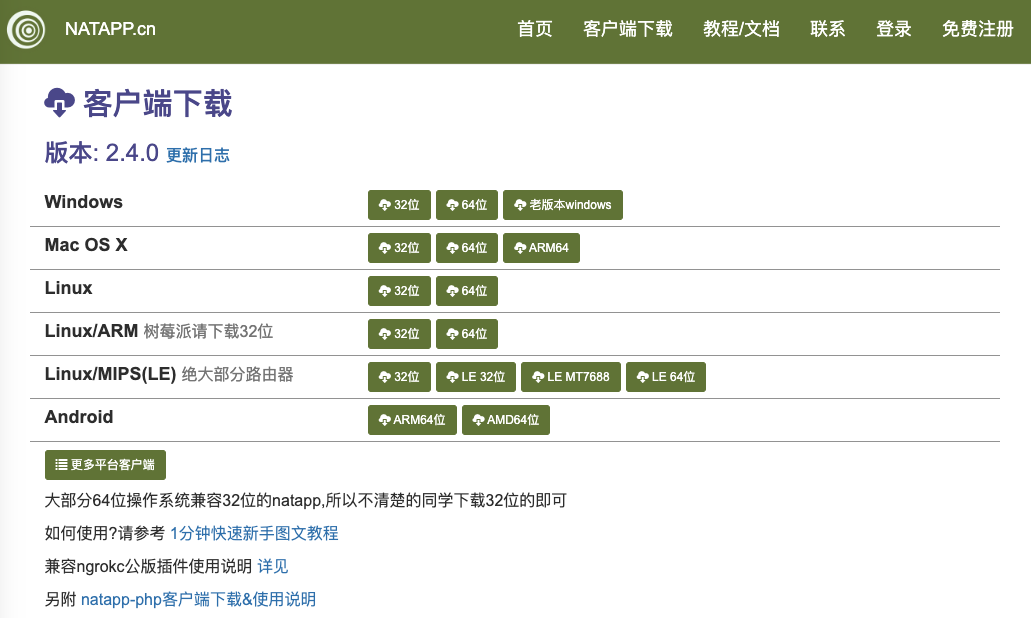This screenshot has width=1031, height=618.
Task: Download the Android AMD64位 client
Action: 506,420
